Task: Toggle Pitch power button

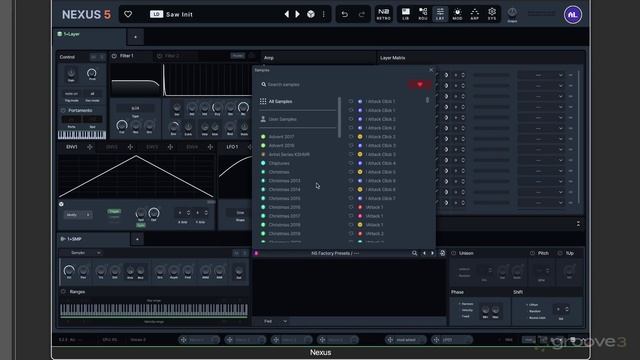Action: pos(532,253)
